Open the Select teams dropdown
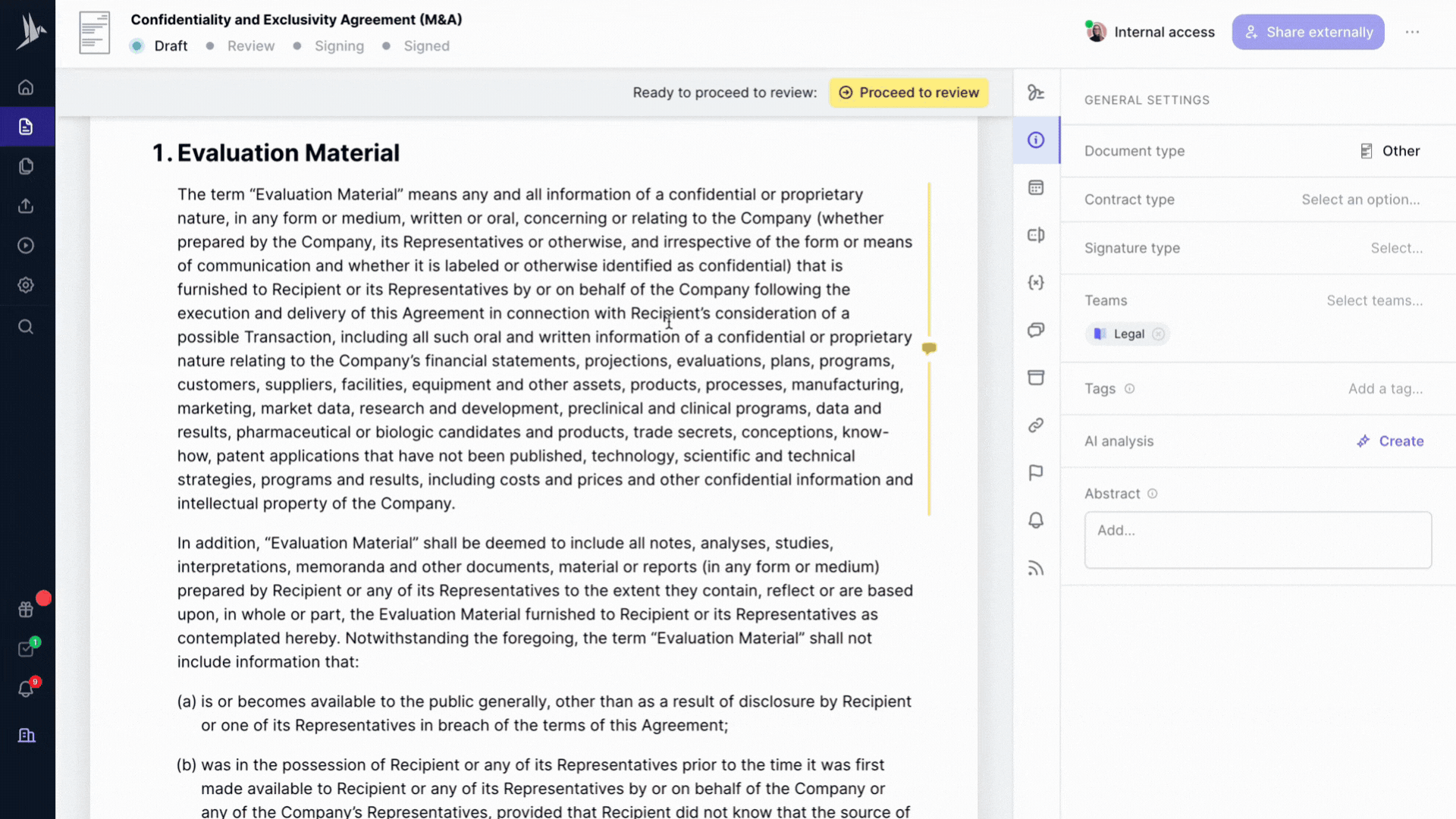 click(1374, 300)
